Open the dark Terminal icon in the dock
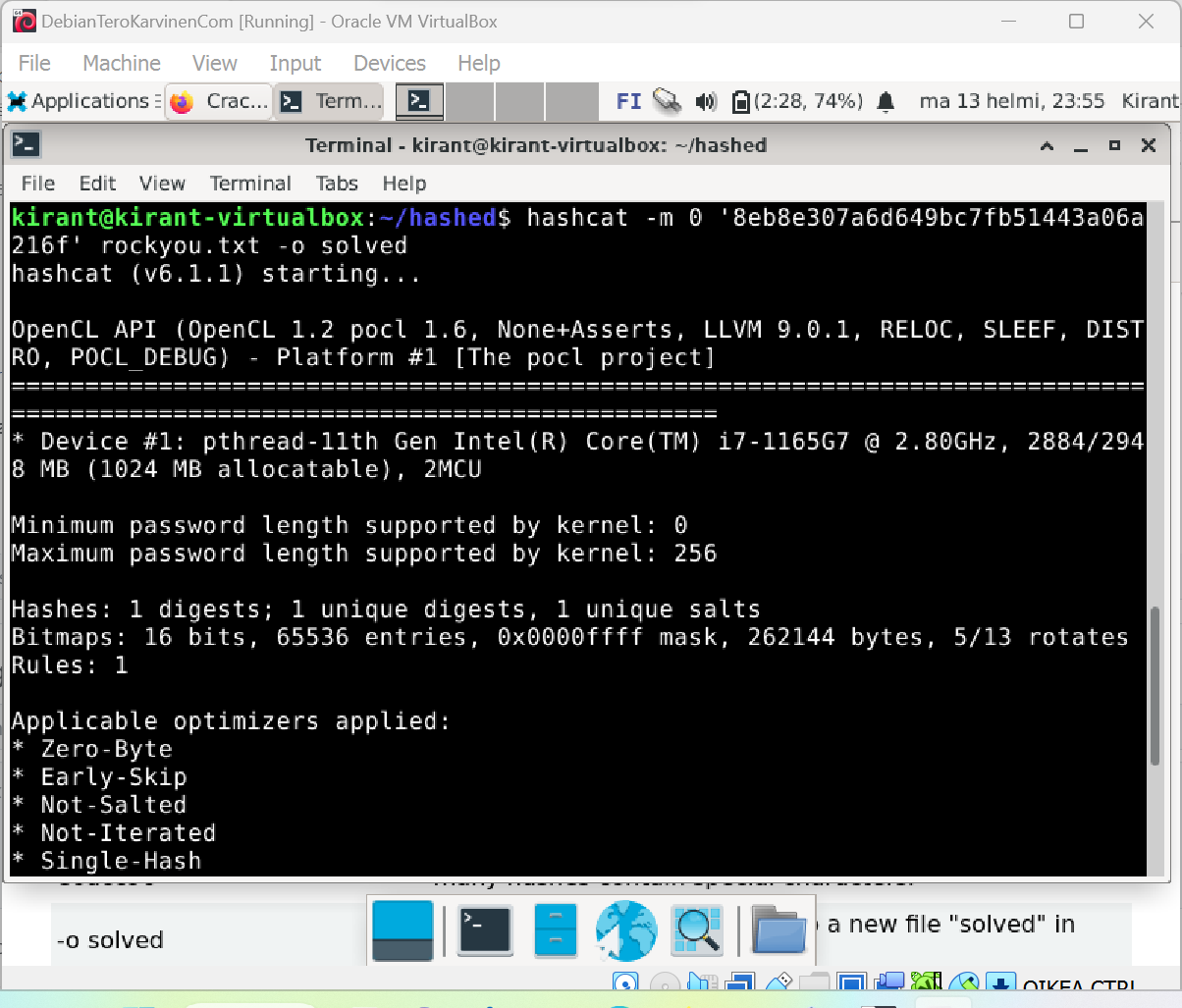This screenshot has width=1182, height=1008. [485, 930]
